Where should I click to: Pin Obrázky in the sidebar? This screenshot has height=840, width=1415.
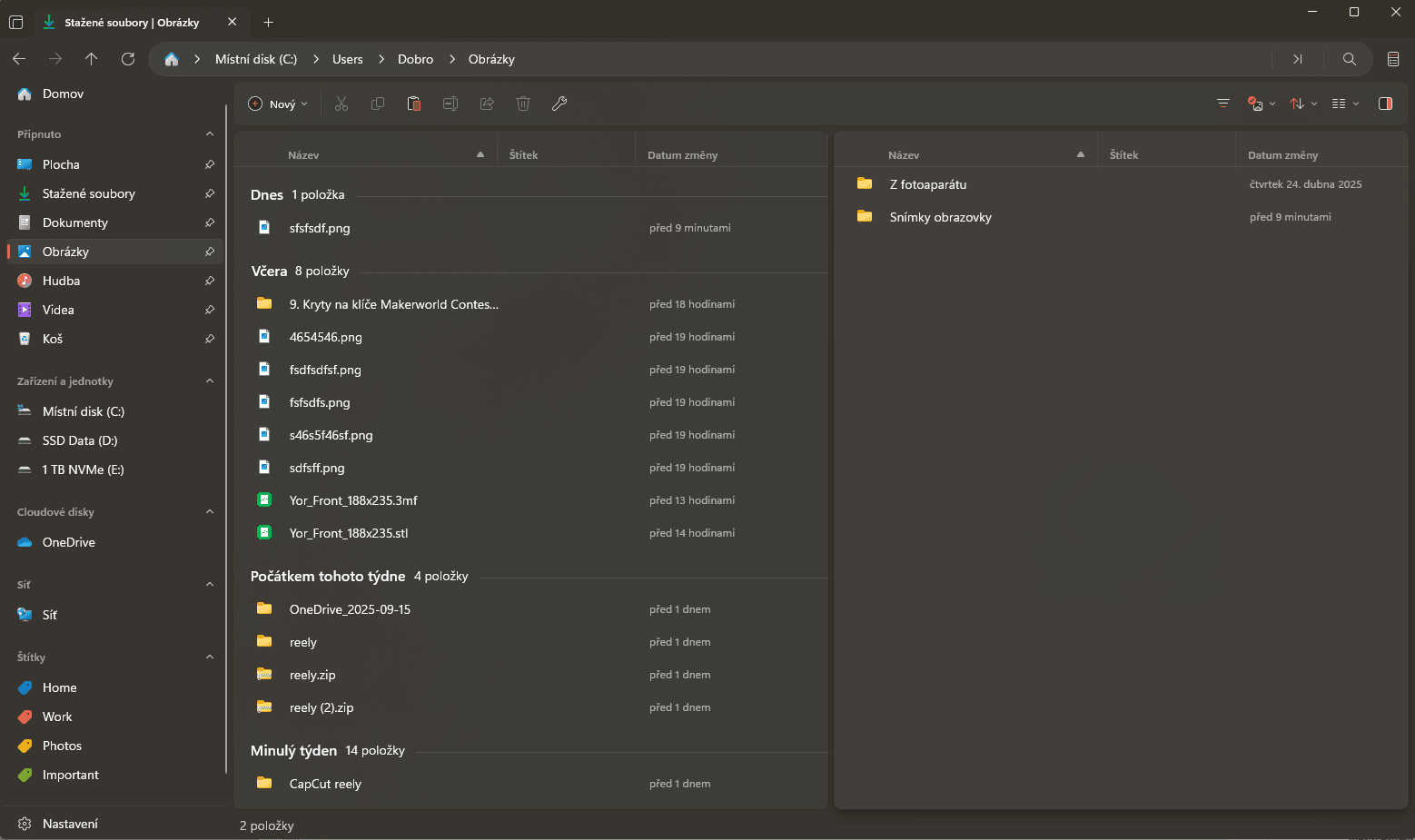click(x=210, y=251)
